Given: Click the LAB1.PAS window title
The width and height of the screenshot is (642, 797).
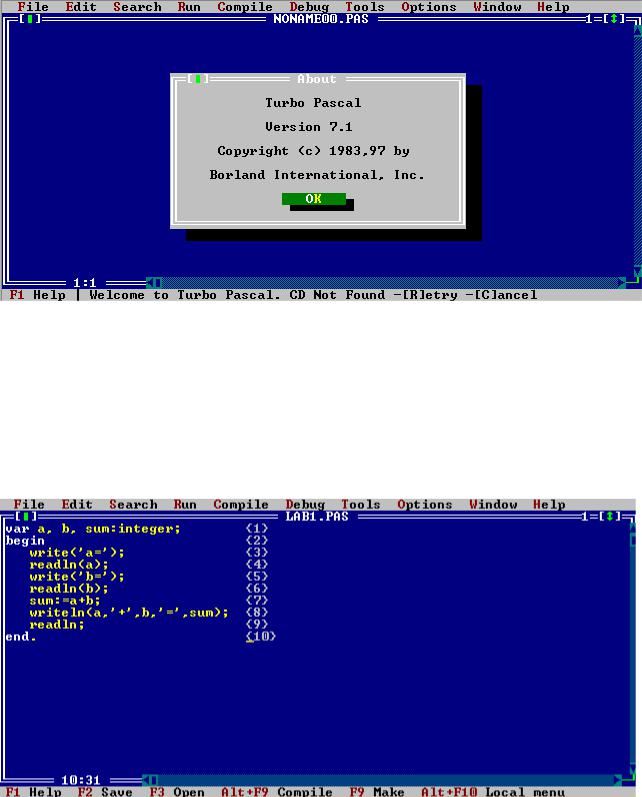Looking at the screenshot, I should [x=317, y=516].
